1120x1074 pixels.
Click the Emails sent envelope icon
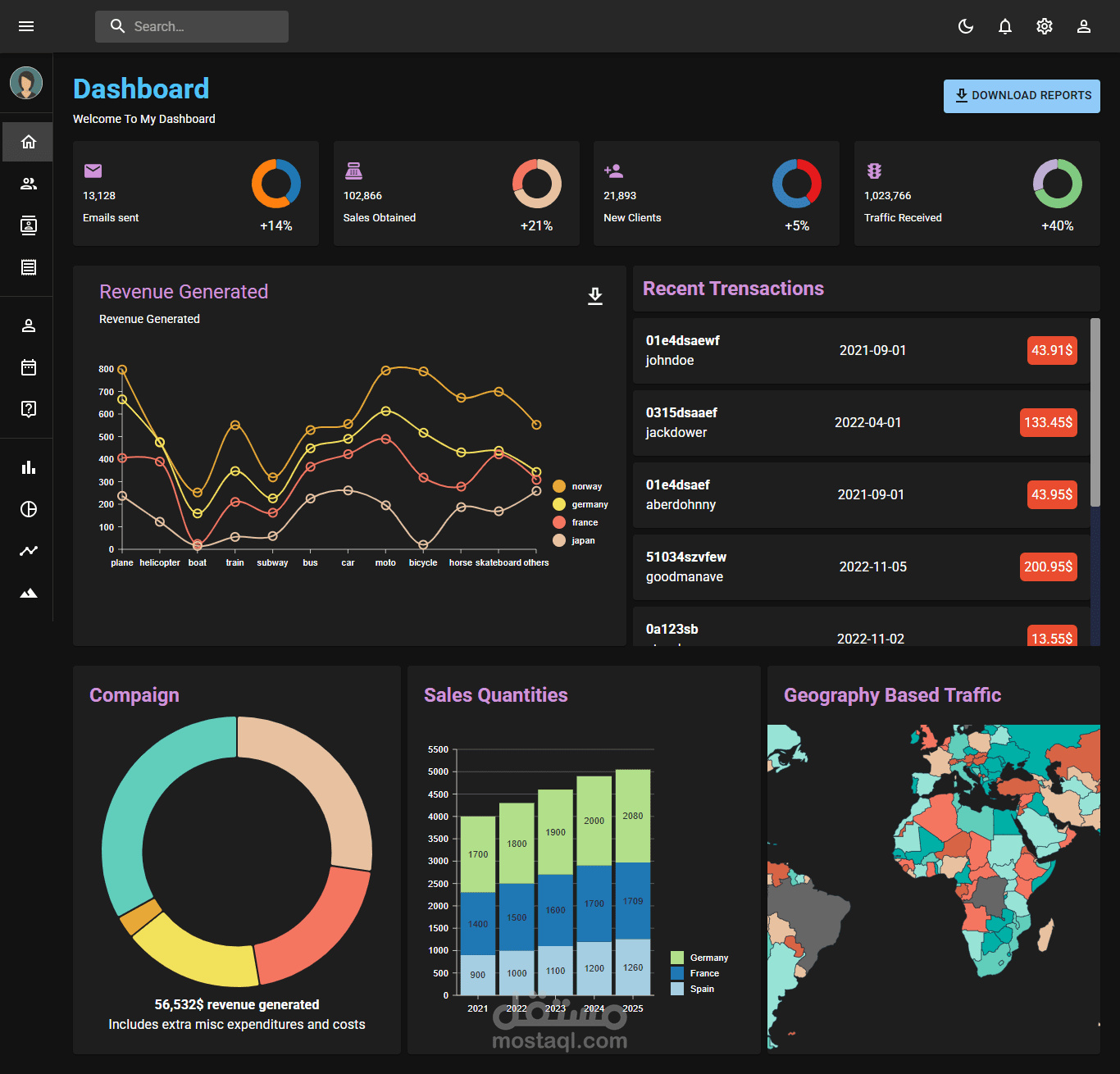point(93,171)
